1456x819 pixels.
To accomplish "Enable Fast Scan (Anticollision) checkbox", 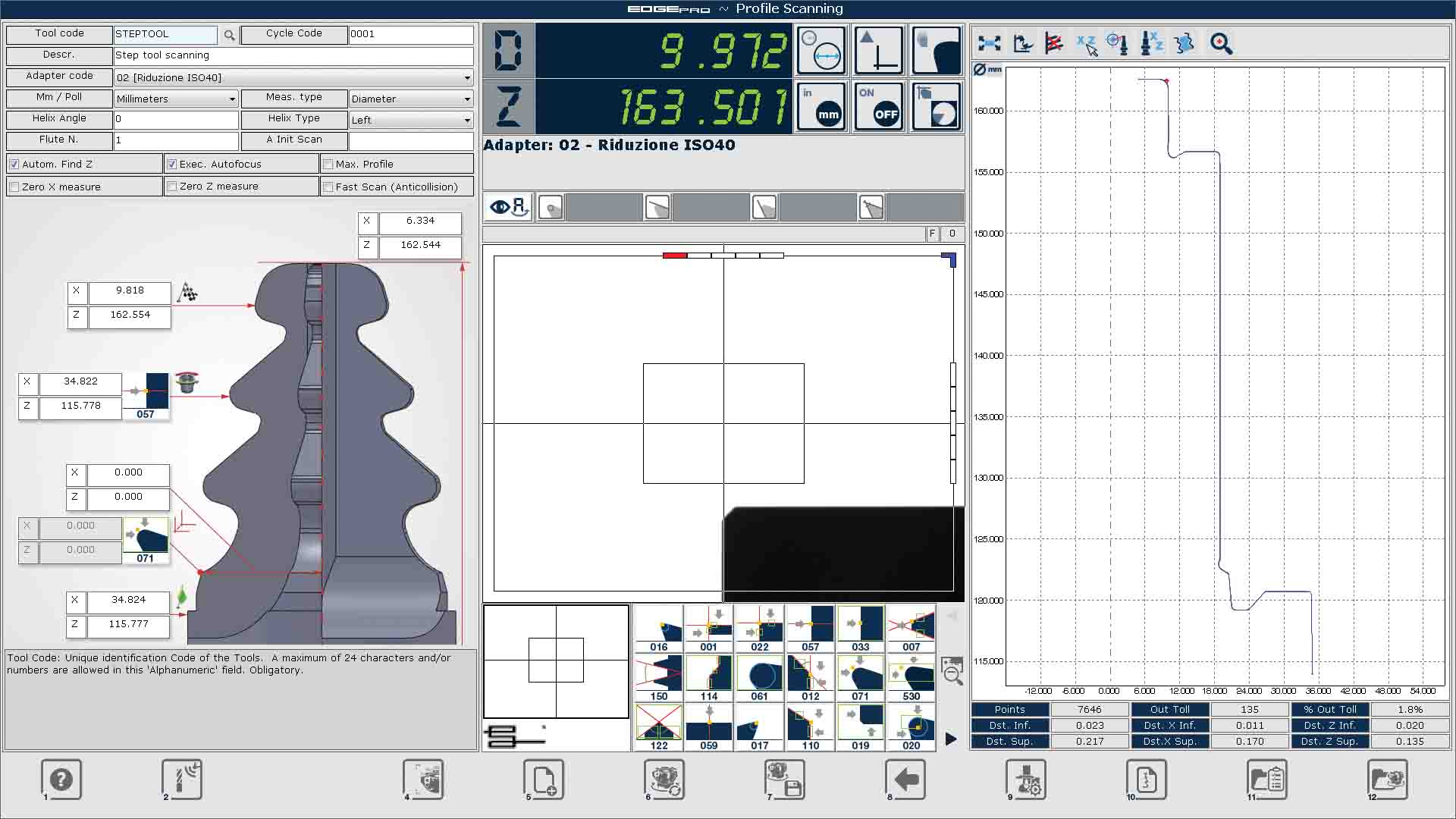I will 328,187.
